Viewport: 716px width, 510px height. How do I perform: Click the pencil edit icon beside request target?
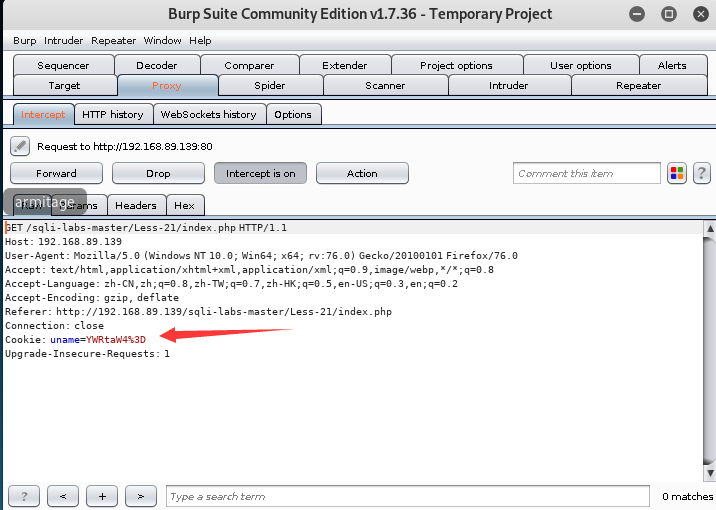coord(20,146)
